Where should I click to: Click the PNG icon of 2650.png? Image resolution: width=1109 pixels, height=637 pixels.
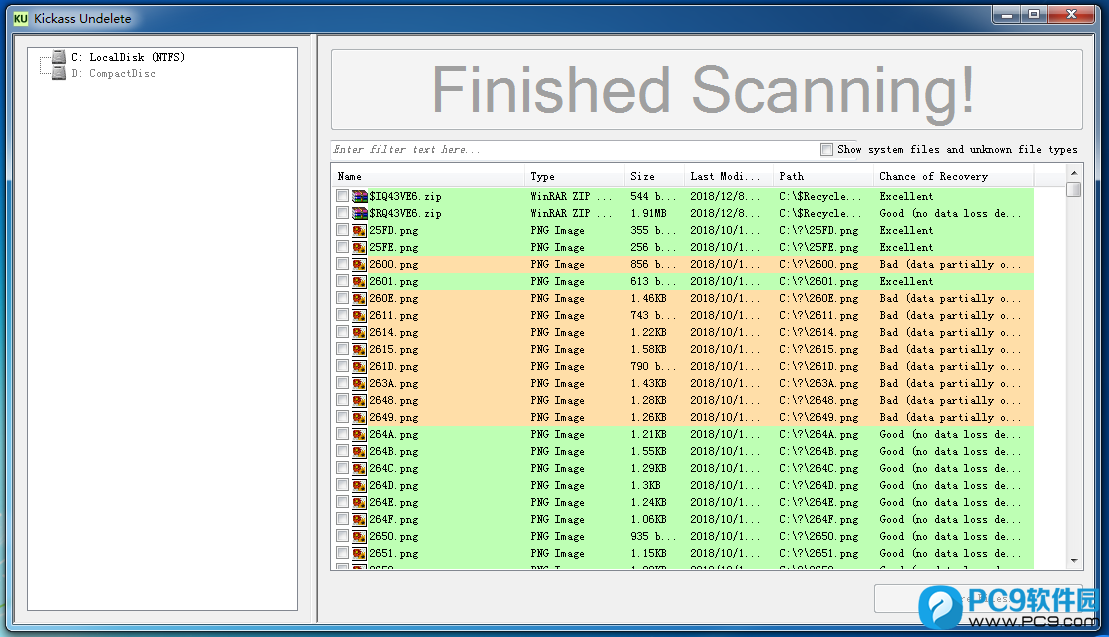(360, 537)
